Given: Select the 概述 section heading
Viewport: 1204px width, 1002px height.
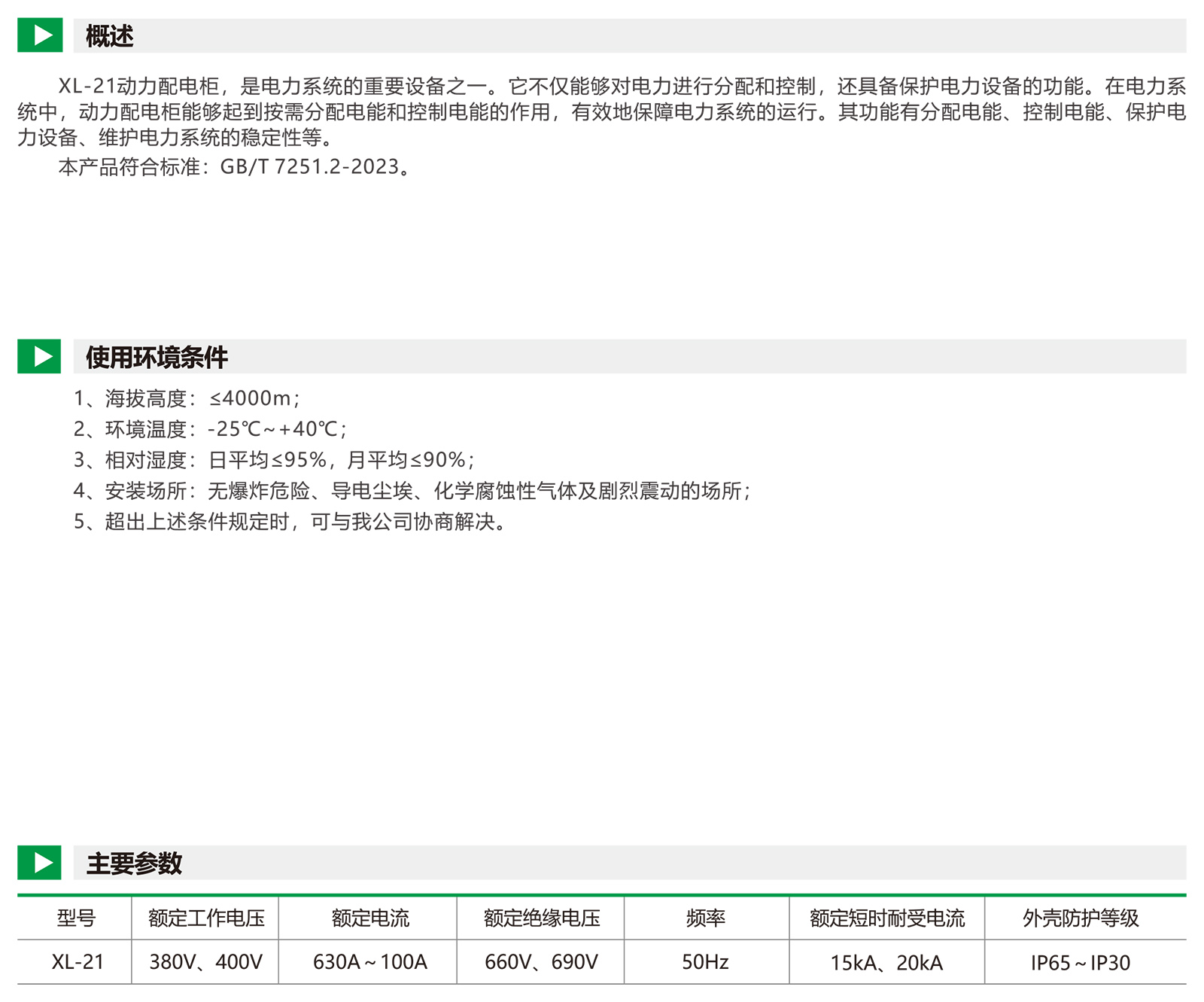Looking at the screenshot, I should (x=109, y=36).
